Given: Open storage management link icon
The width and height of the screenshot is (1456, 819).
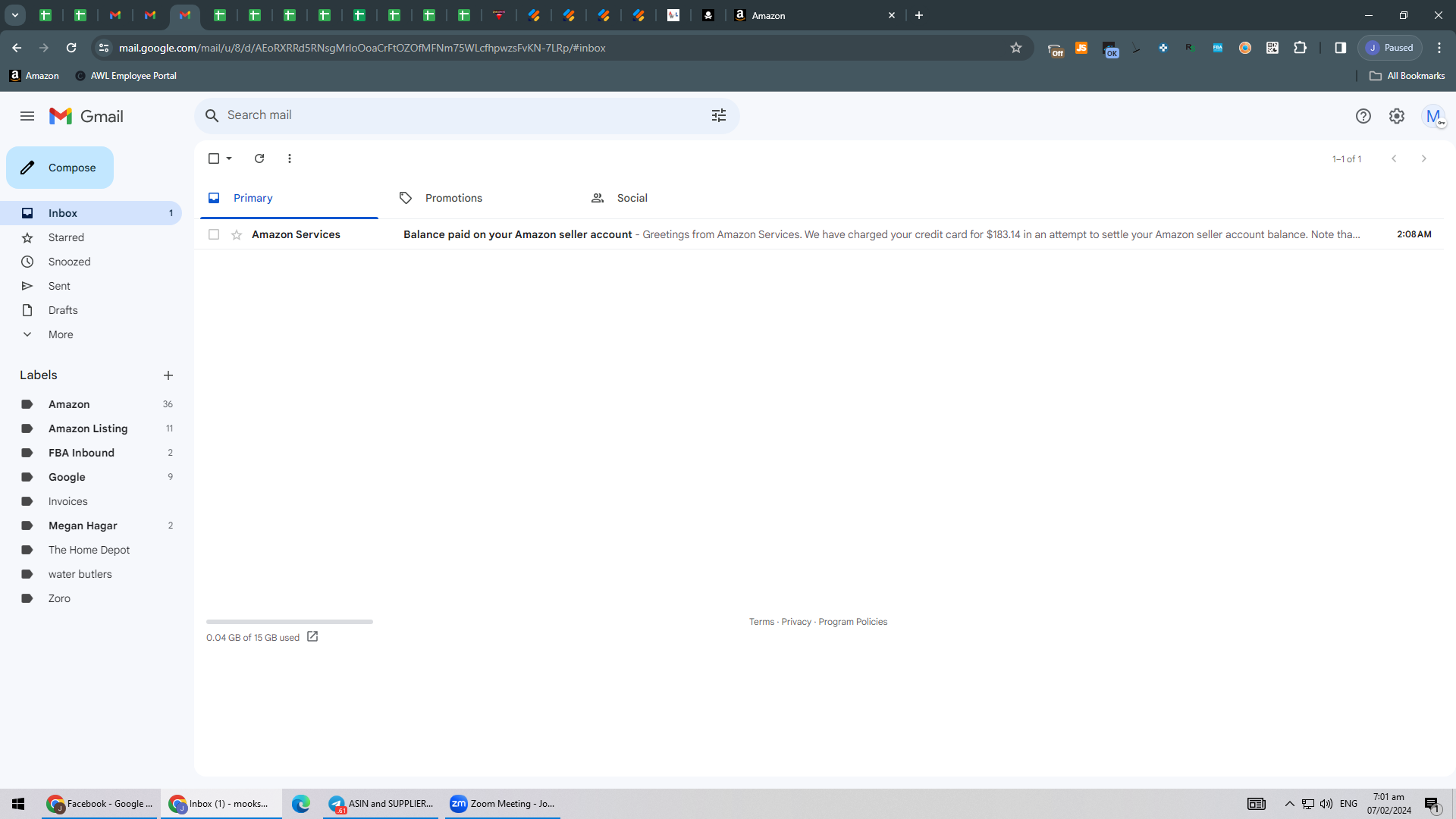Looking at the screenshot, I should point(312,637).
